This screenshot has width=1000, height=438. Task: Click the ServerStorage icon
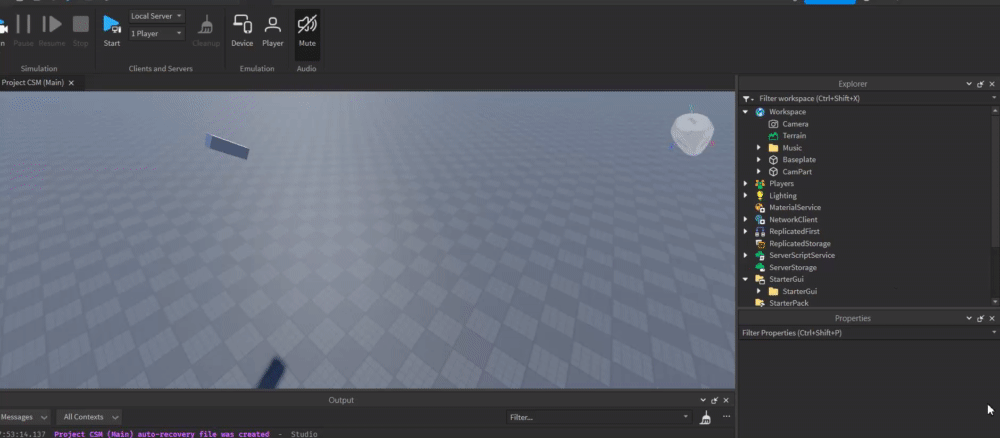pos(760,267)
